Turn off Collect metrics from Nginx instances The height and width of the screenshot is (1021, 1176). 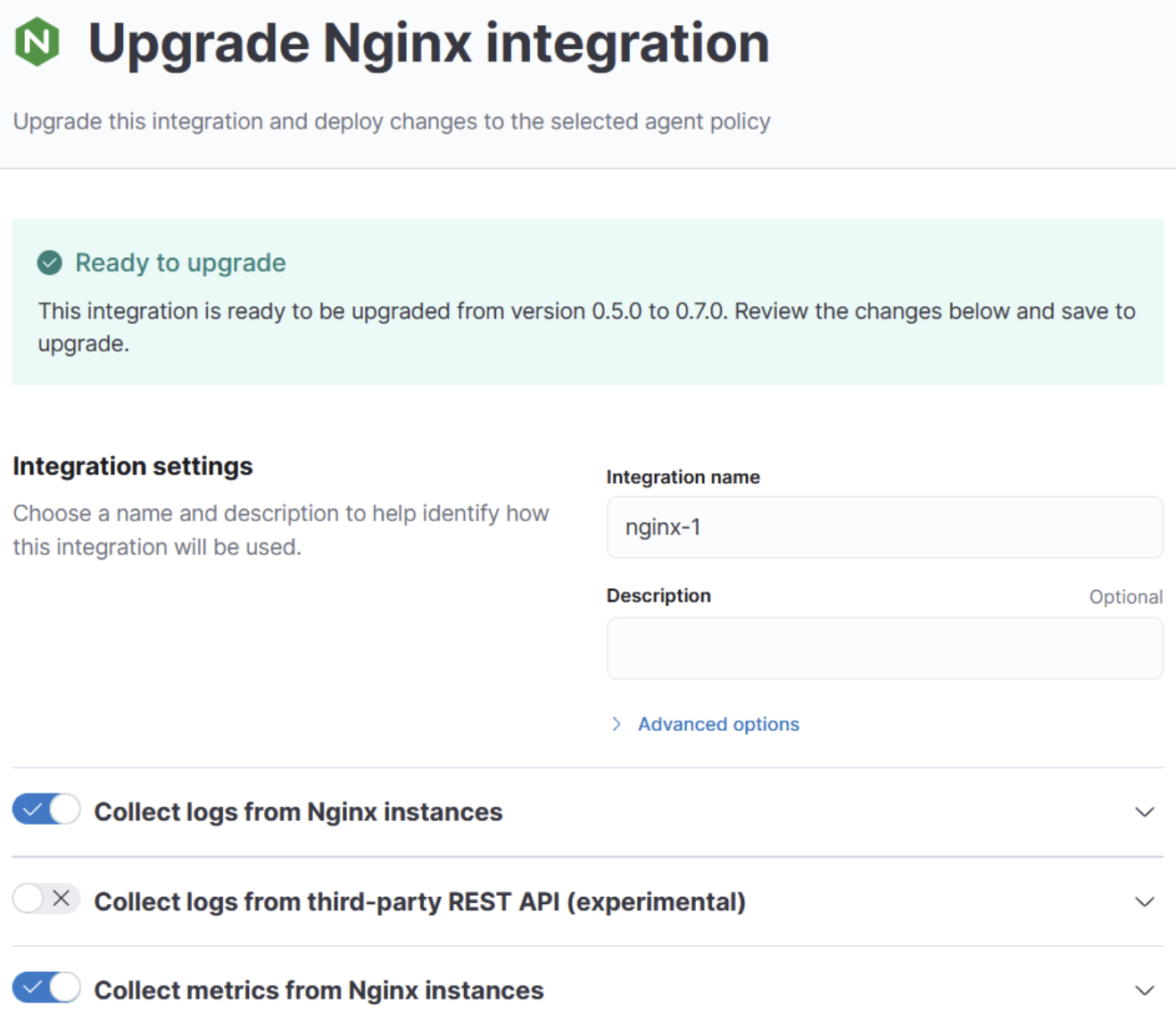click(x=46, y=988)
